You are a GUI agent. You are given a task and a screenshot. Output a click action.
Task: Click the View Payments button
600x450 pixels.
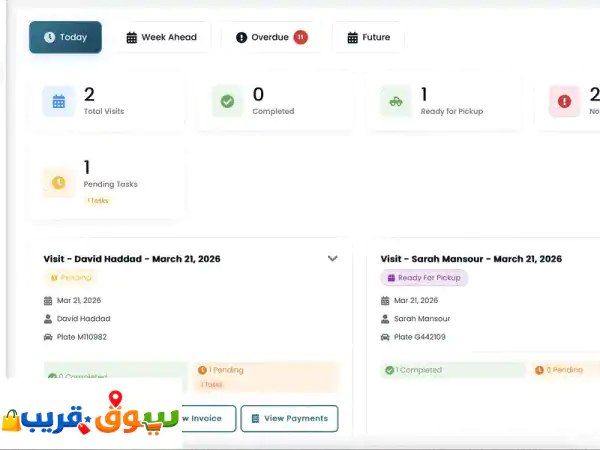[x=290, y=418]
